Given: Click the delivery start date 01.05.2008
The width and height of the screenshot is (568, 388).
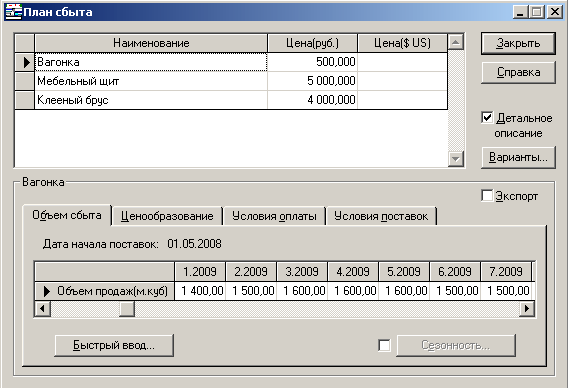Looking at the screenshot, I should [195, 244].
